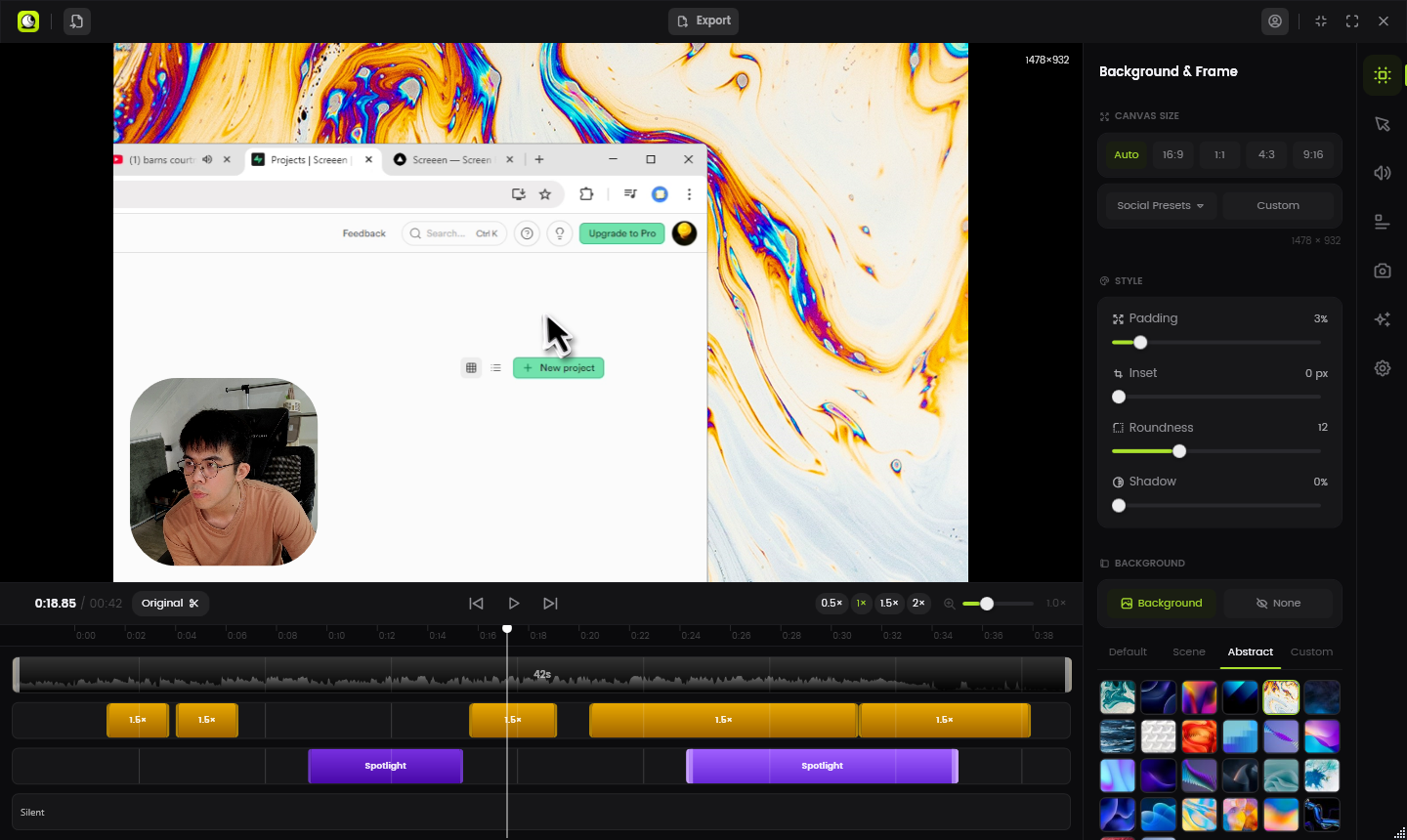Switch to the Custom backgrounds tab
The image size is (1407, 840).
tap(1311, 651)
